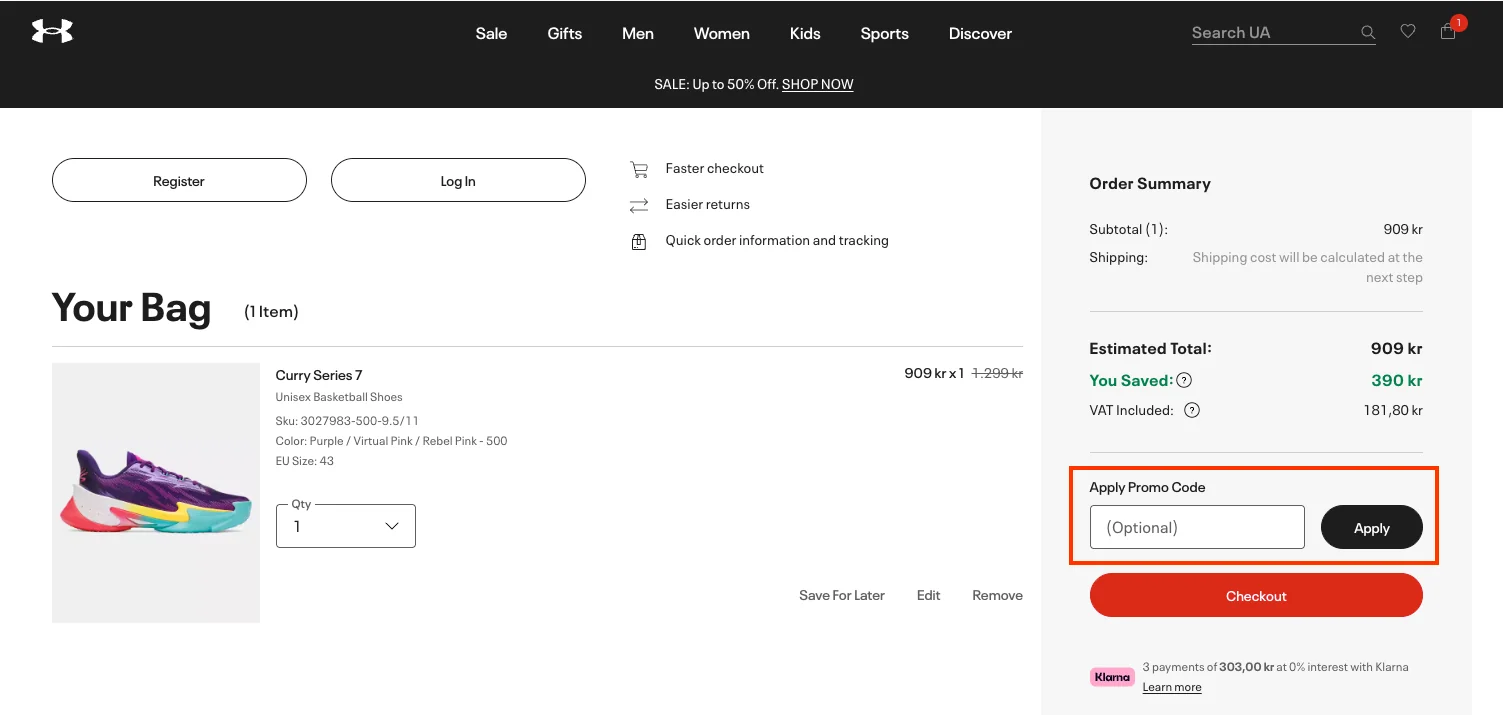Image resolution: width=1503 pixels, height=715 pixels.
Task: Open the Women menu
Action: 721,33
